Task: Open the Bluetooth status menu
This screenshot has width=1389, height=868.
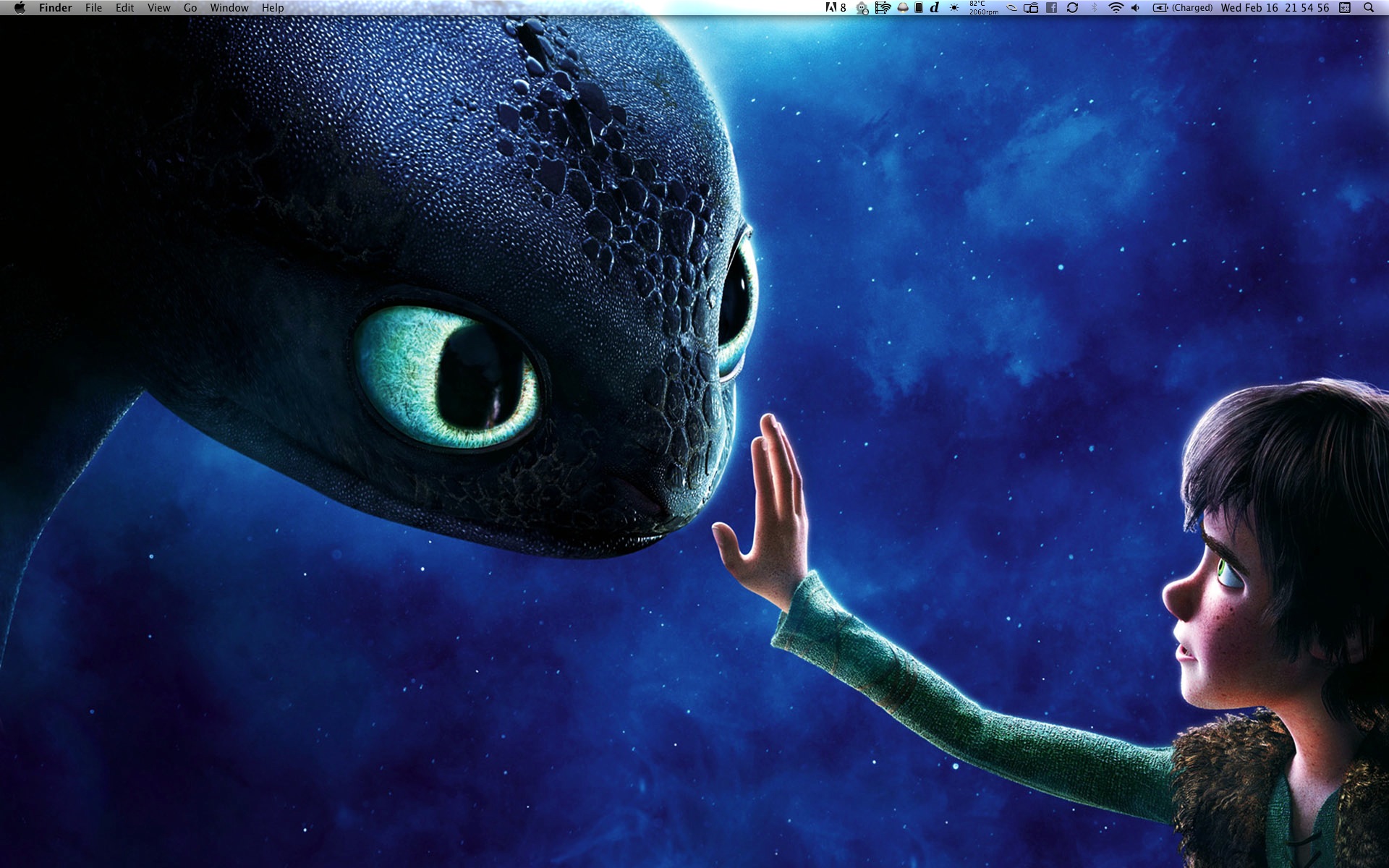Action: point(1094,7)
